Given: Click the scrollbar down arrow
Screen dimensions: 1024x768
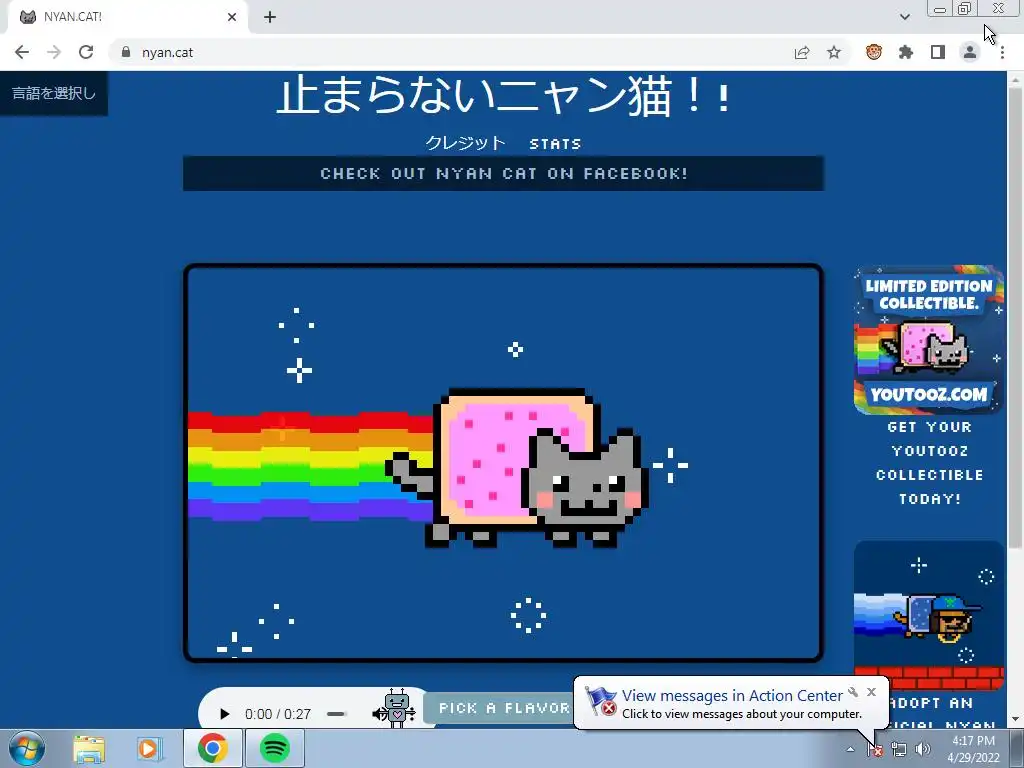Looking at the screenshot, I should coord(1015,720).
